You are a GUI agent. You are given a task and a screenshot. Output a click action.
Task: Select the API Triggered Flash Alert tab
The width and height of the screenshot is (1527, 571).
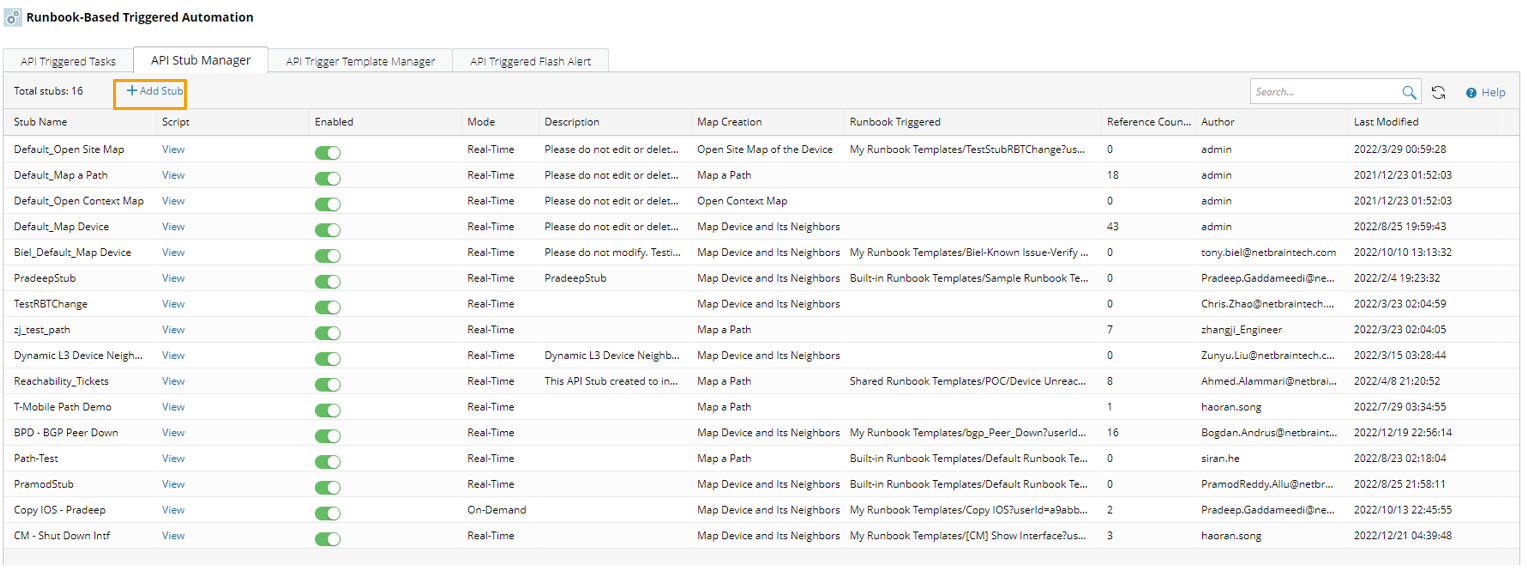tap(530, 61)
